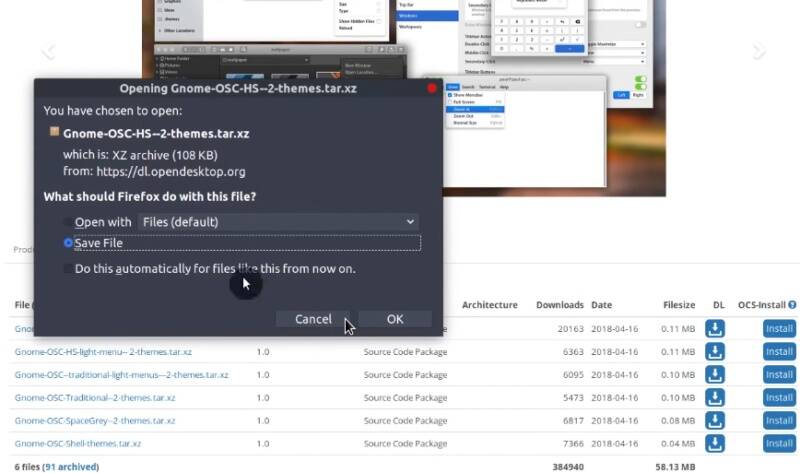Click Install for Gnome-OSC-Shell-themes file
The width and height of the screenshot is (800, 473).
(x=779, y=443)
